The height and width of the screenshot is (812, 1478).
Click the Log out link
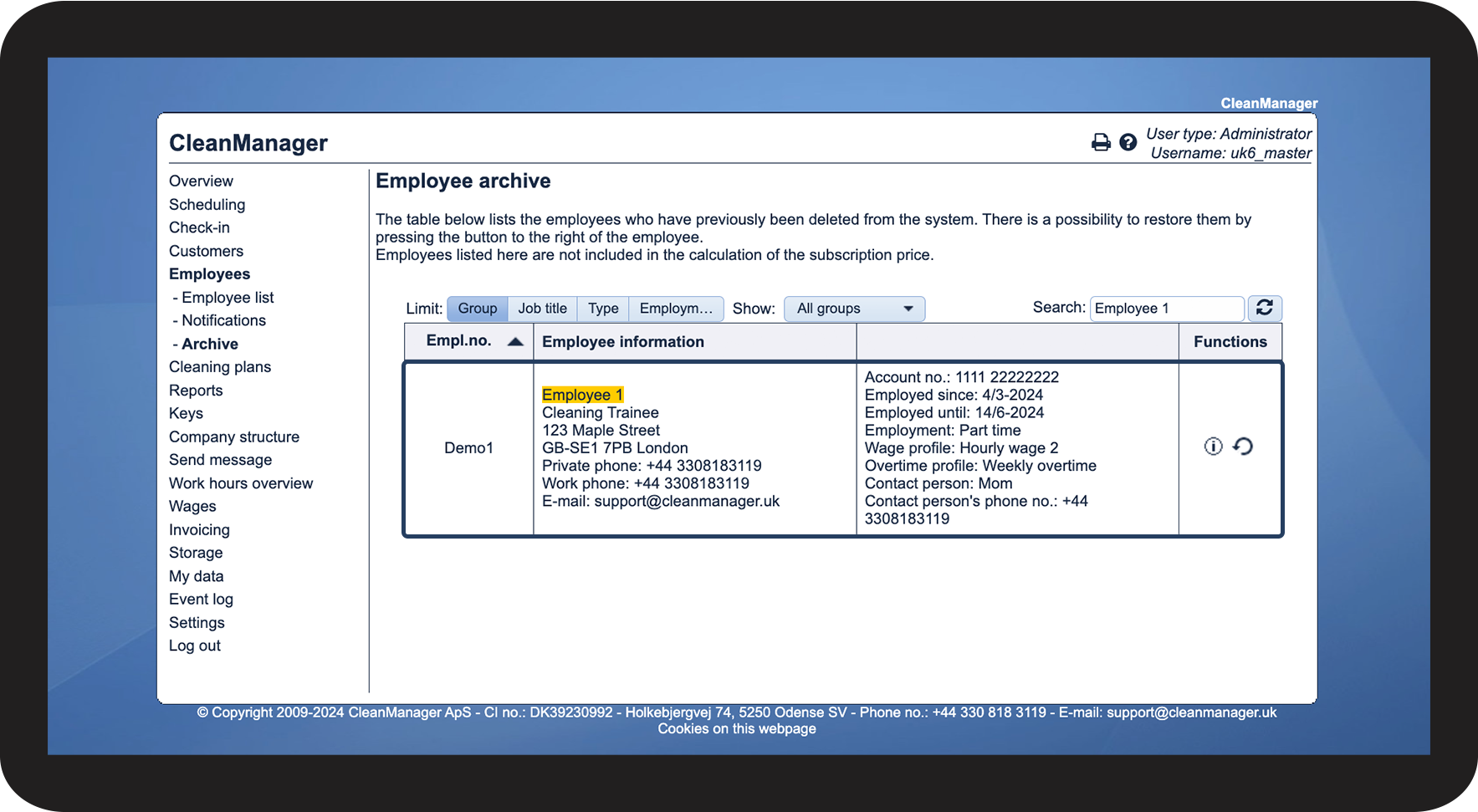tap(195, 646)
